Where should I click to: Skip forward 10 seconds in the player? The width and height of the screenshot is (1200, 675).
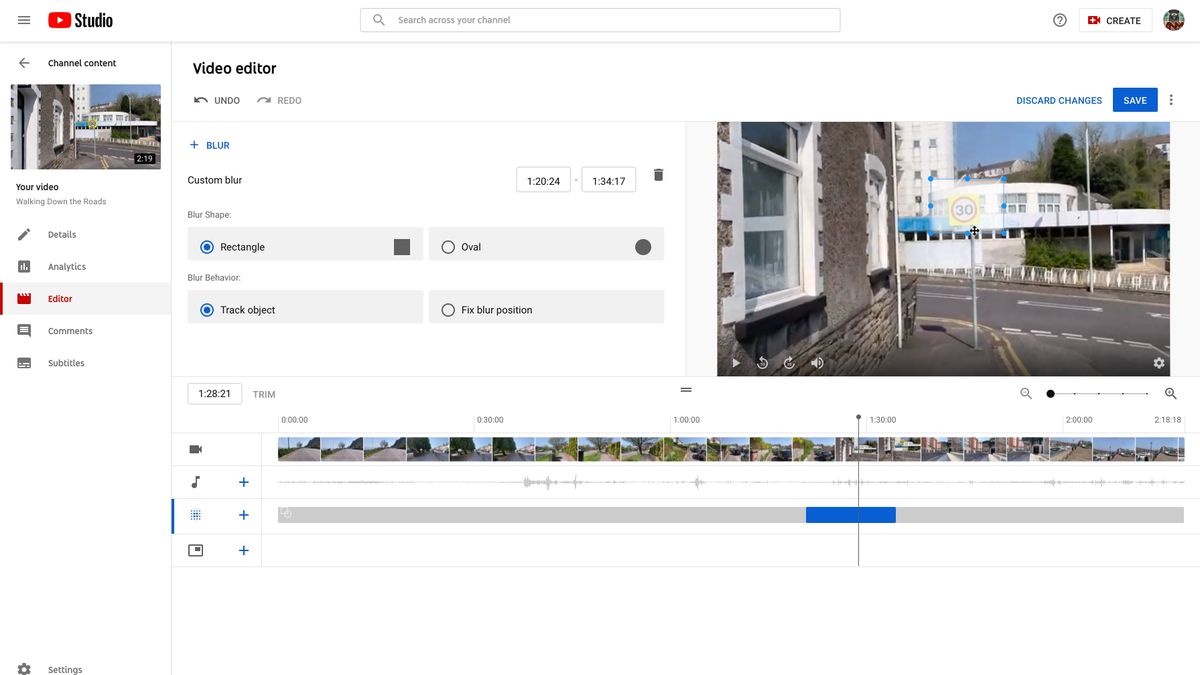[789, 362]
